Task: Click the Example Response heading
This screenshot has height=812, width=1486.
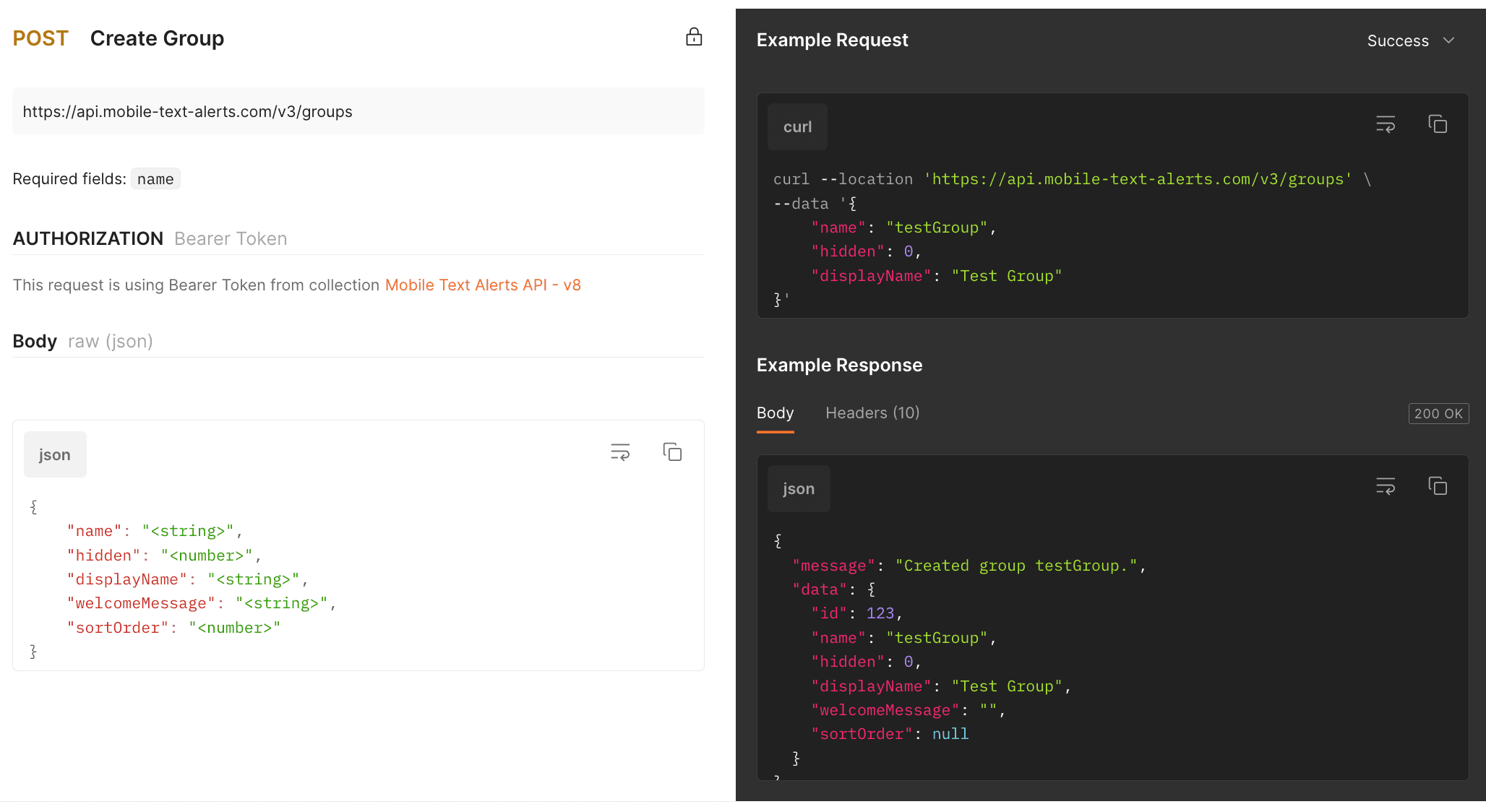Action: (839, 365)
